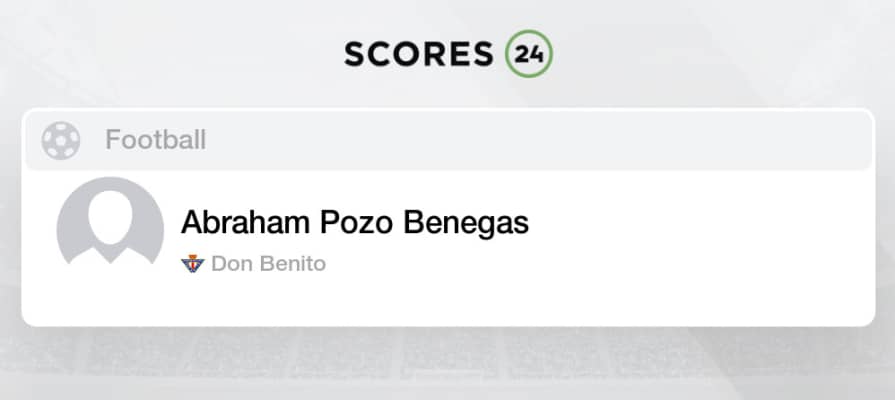Click the SCORES wordmark text
The width and height of the screenshot is (895, 400).
tap(419, 54)
